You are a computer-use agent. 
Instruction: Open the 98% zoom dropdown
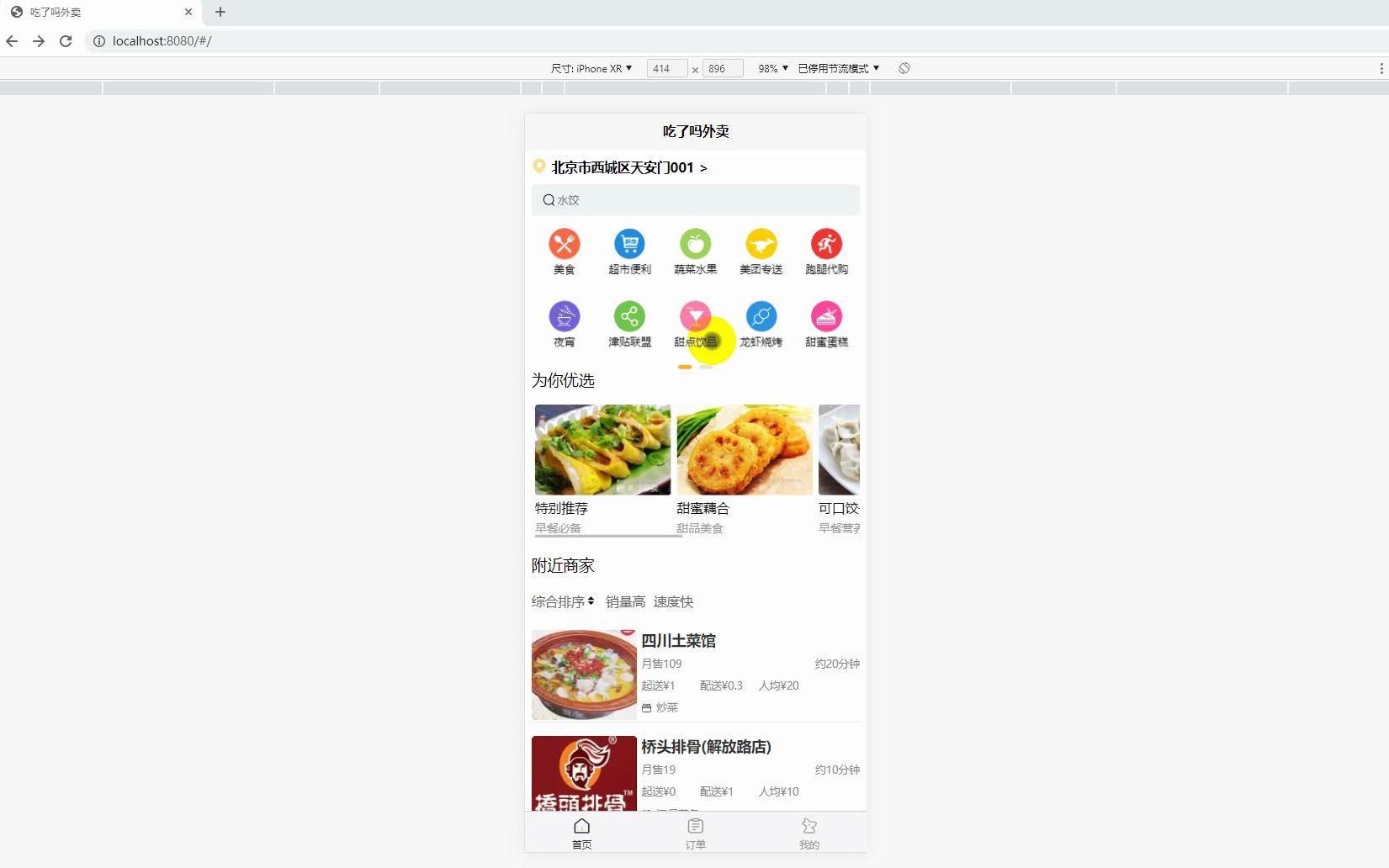[773, 68]
